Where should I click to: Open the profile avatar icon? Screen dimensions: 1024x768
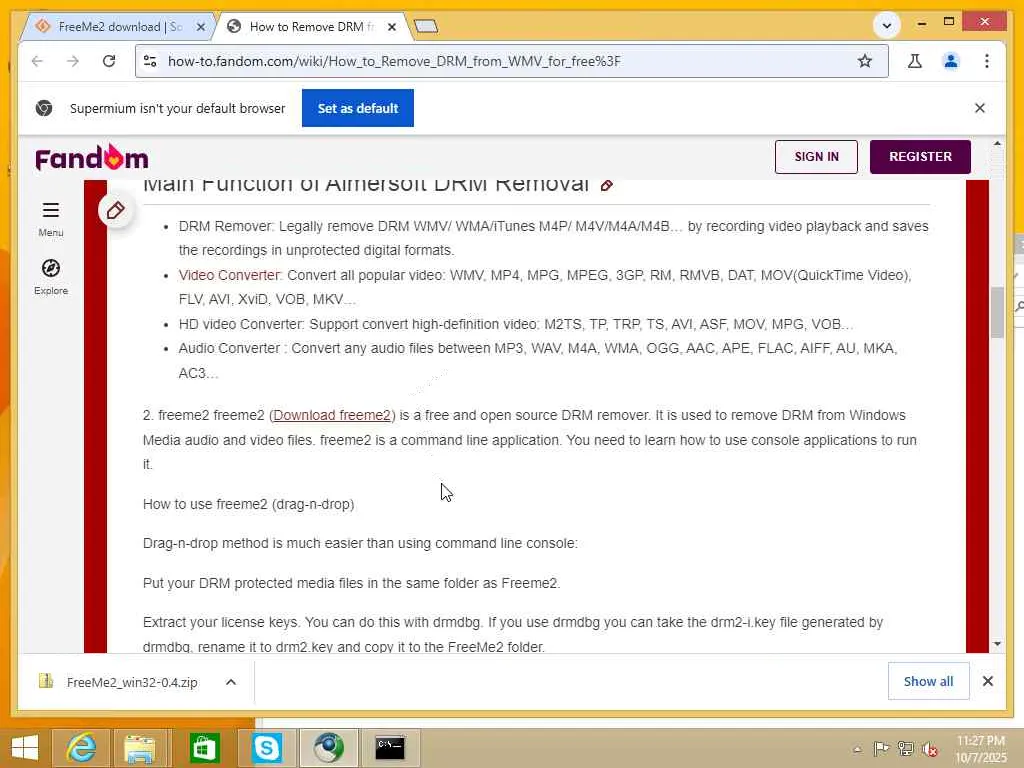950,61
